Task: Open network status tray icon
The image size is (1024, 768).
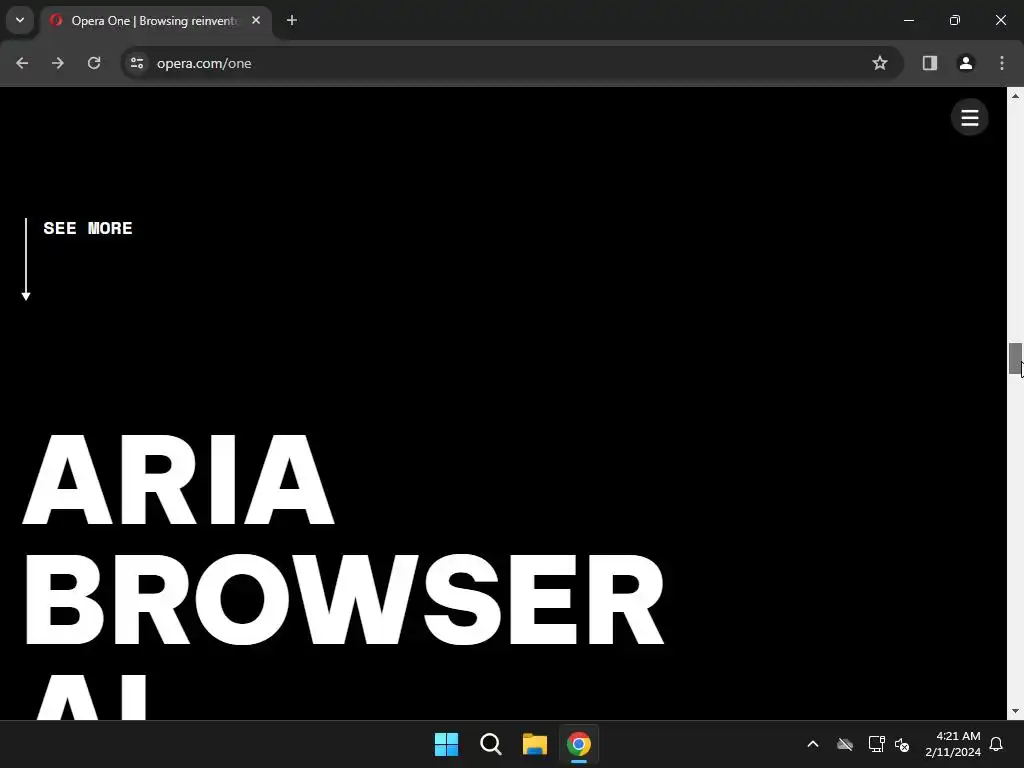Action: point(876,744)
